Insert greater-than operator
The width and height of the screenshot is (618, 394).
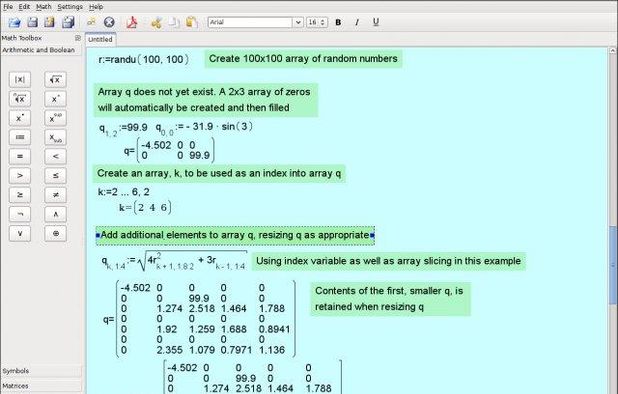click(20, 176)
